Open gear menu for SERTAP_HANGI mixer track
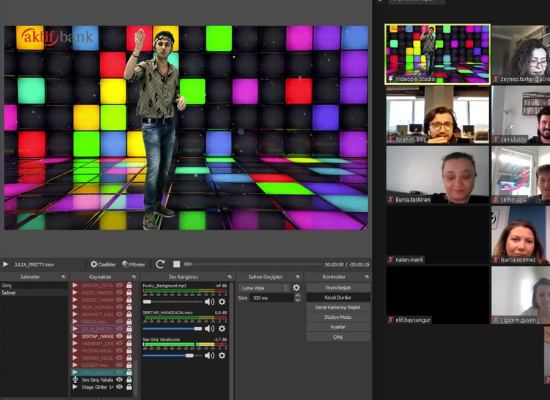 coord(222,329)
